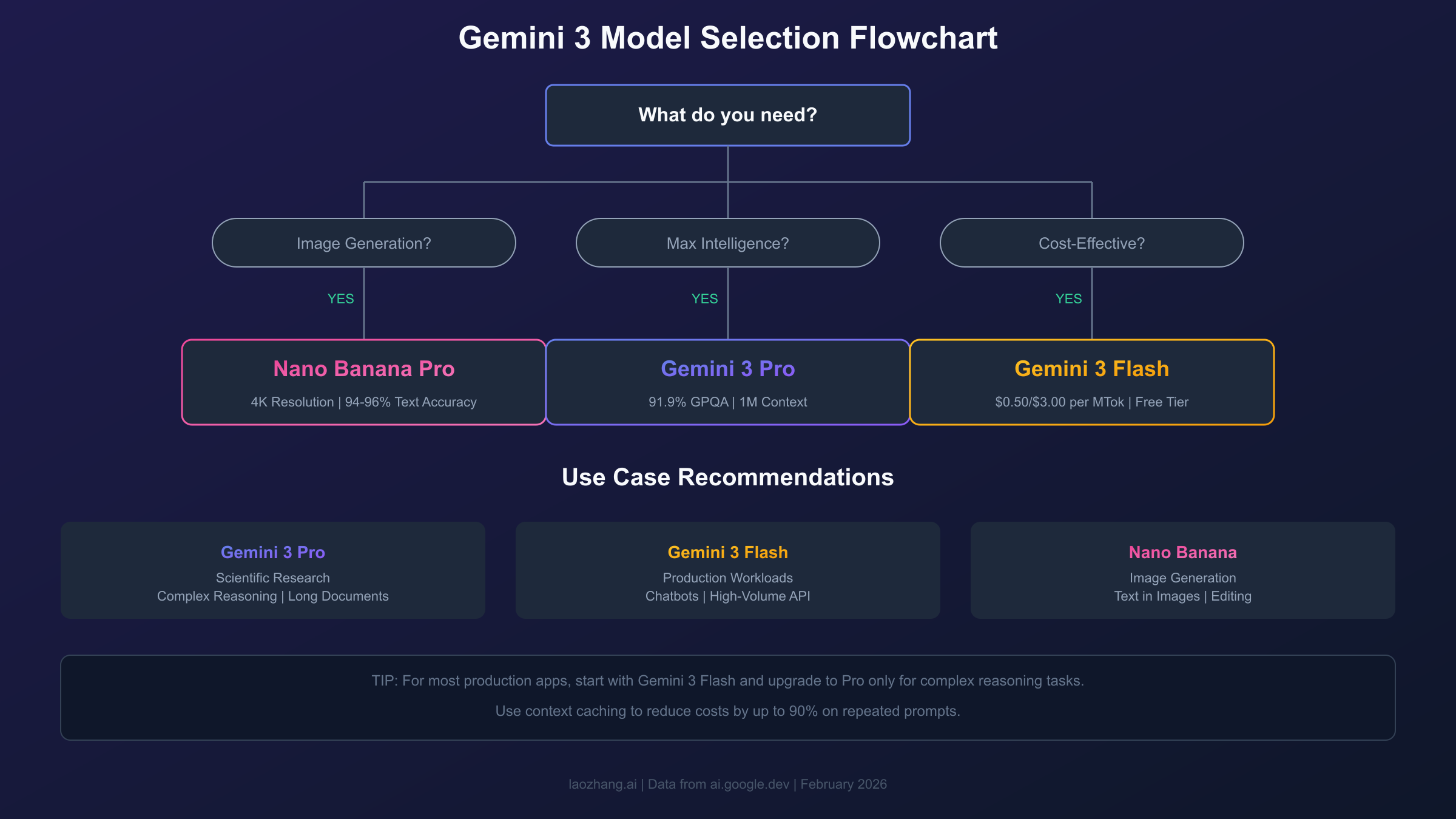Click the Gemini 3 Flash result box
The height and width of the screenshot is (819, 1456).
1091,382
